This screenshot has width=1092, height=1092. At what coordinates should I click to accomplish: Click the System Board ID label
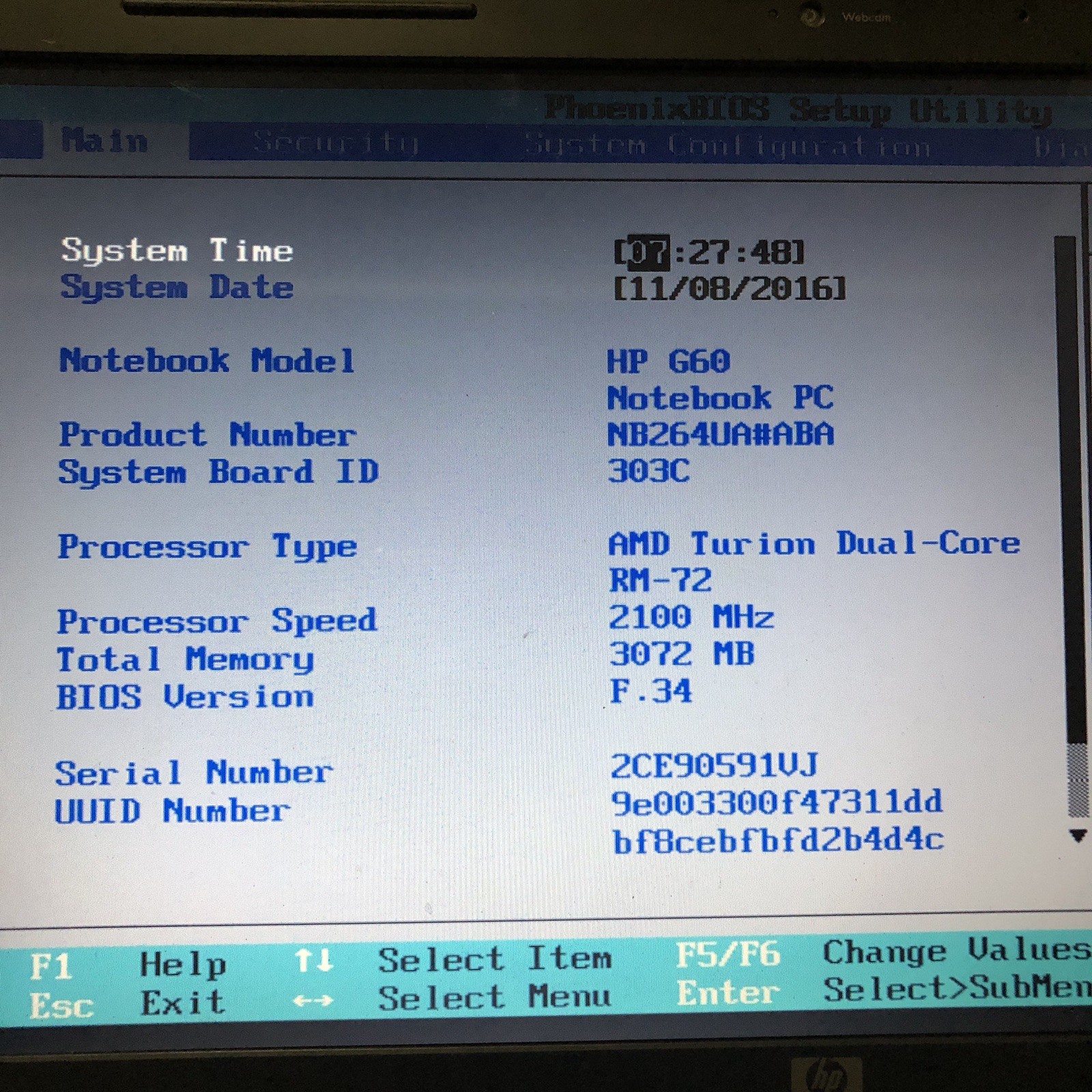[x=218, y=472]
